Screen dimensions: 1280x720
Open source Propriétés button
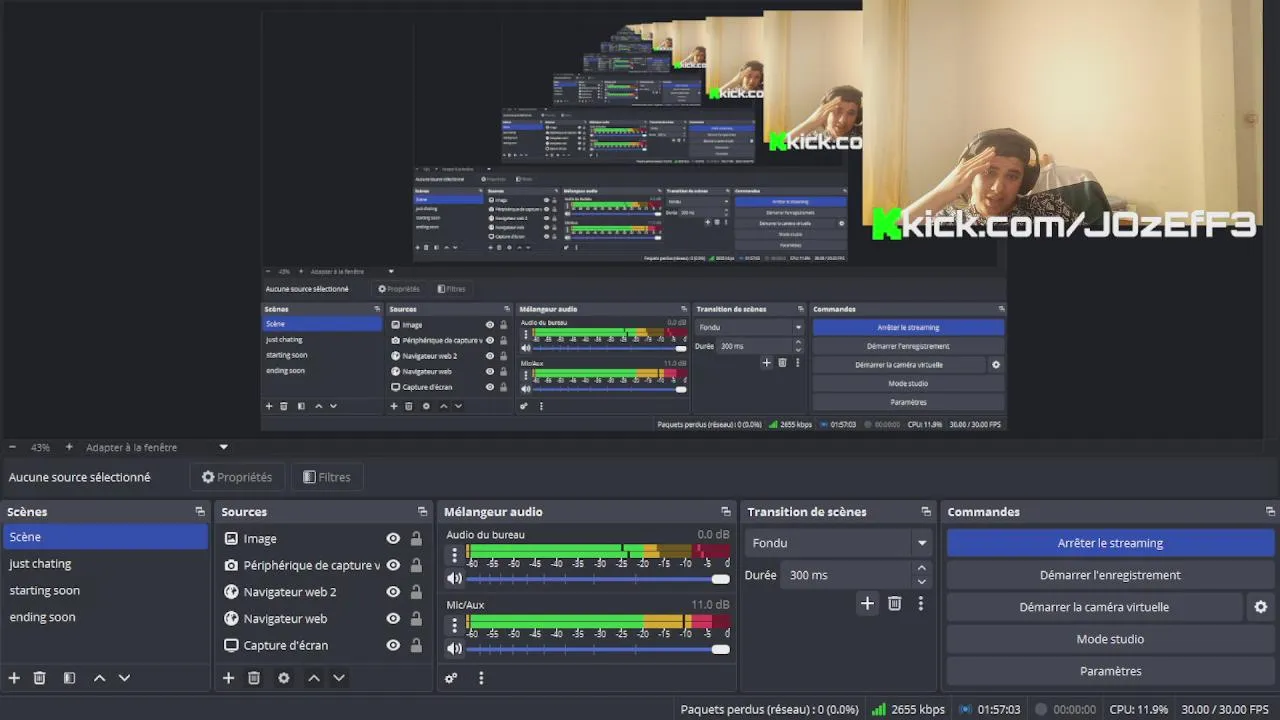click(237, 477)
